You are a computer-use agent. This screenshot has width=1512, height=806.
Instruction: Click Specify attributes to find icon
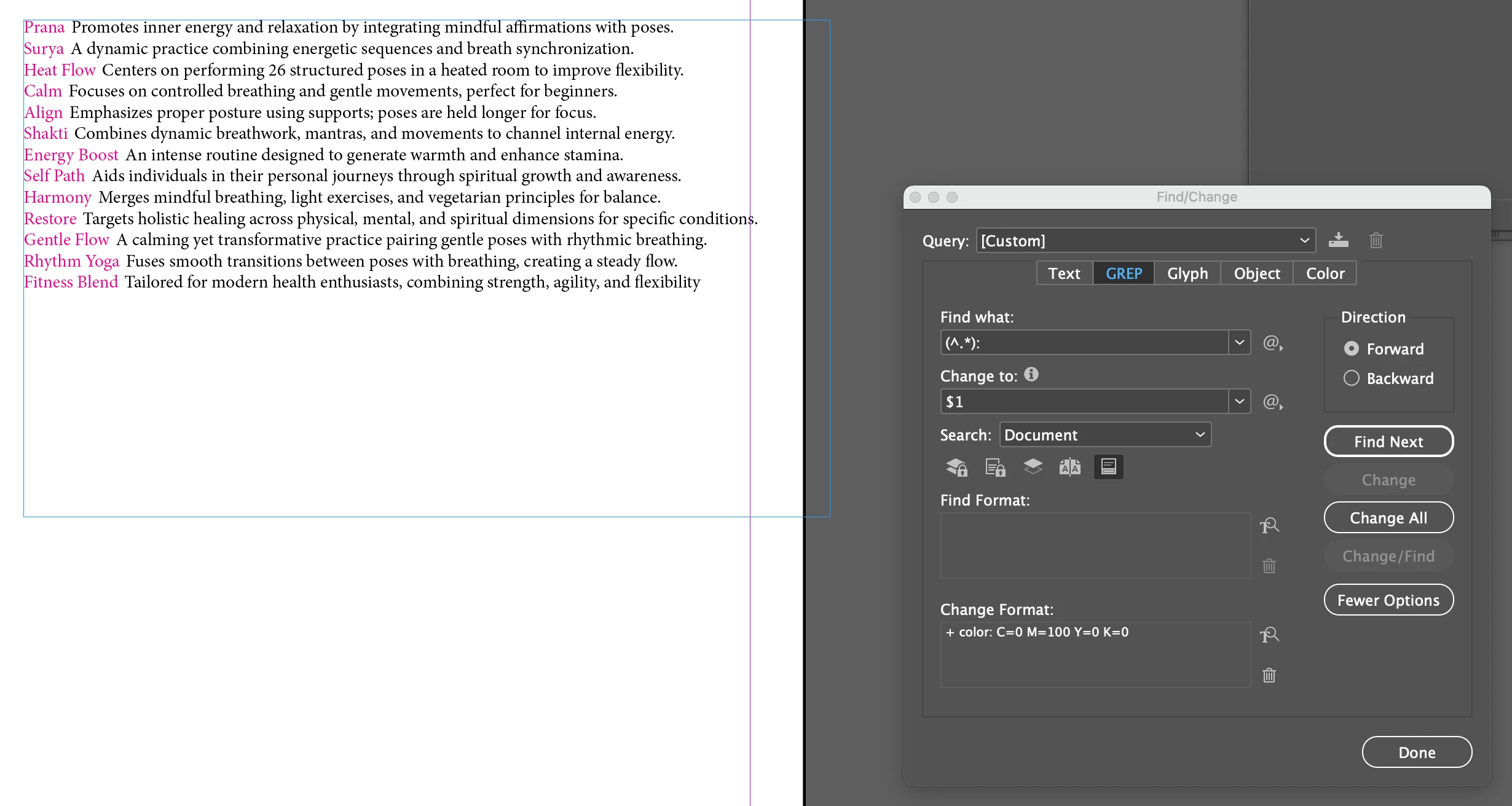pos(1269,526)
